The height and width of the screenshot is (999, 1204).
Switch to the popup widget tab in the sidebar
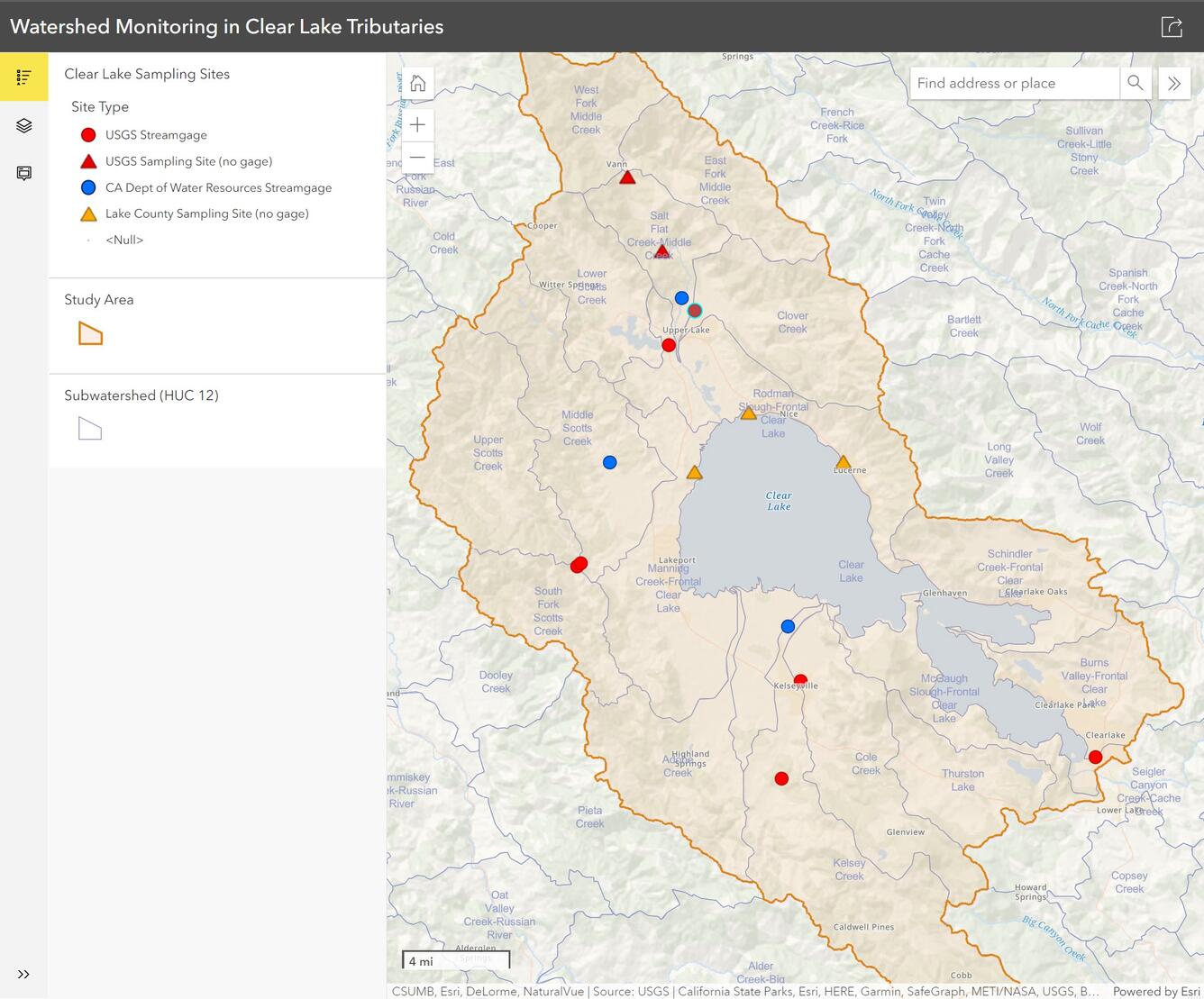pyautogui.click(x=23, y=173)
